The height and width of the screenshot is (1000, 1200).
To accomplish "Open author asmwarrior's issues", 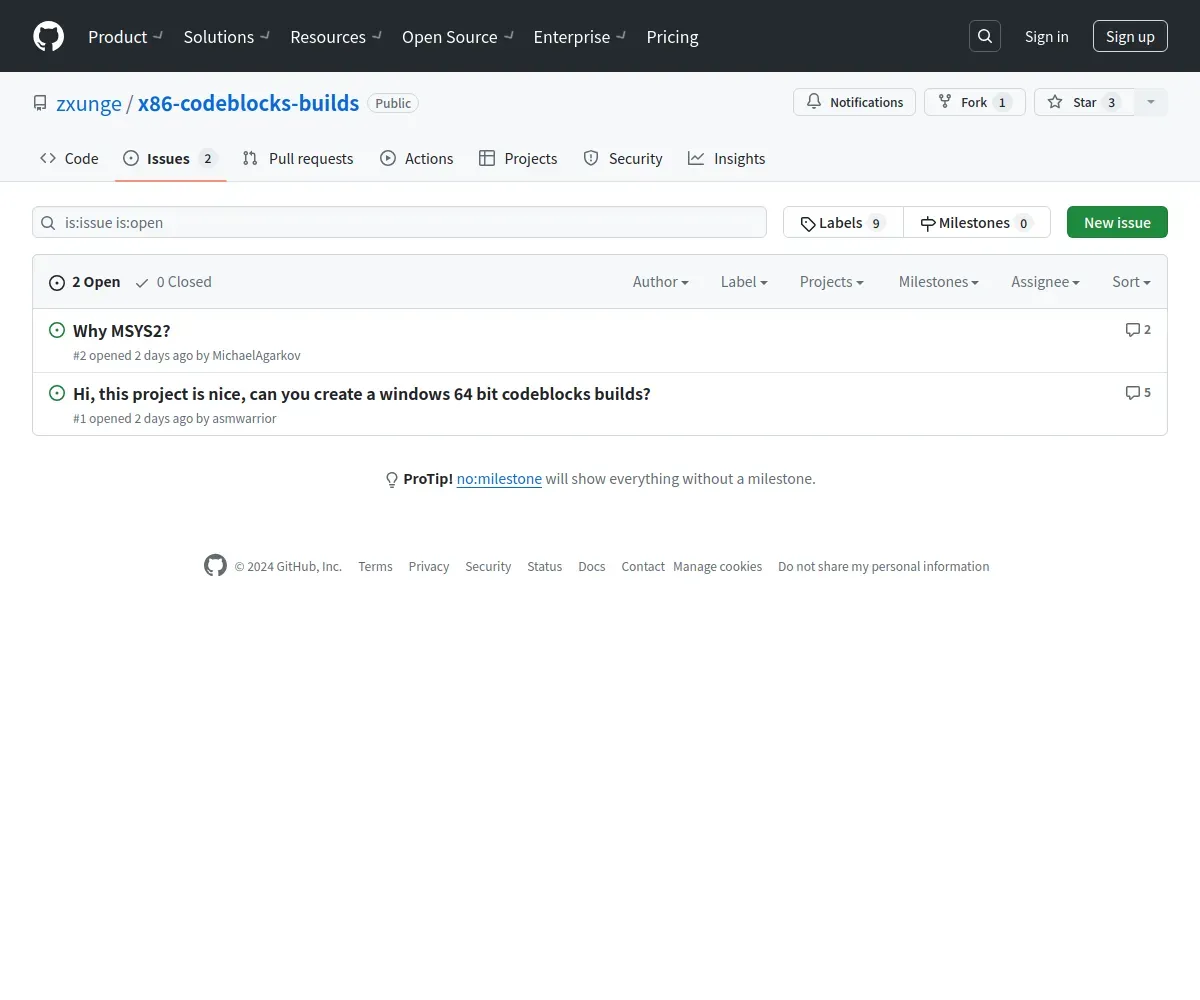I will click(244, 418).
